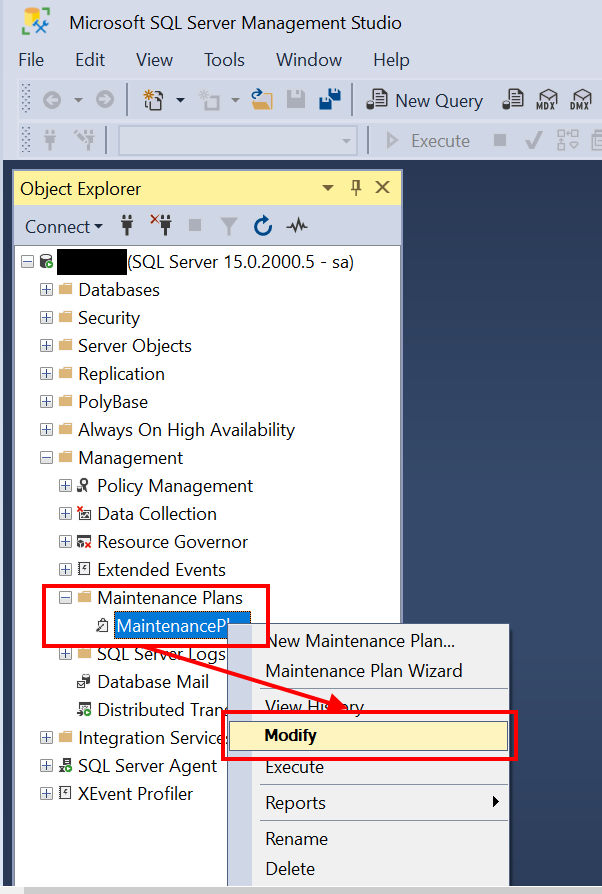Click the Open File folder icon
Viewport: 602px width, 894px height.
pos(262,99)
